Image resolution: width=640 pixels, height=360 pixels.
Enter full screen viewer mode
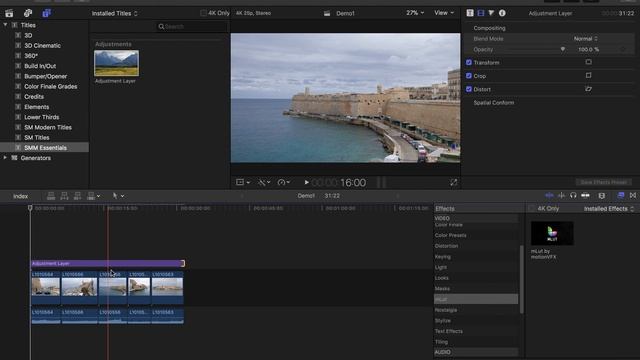tap(453, 182)
